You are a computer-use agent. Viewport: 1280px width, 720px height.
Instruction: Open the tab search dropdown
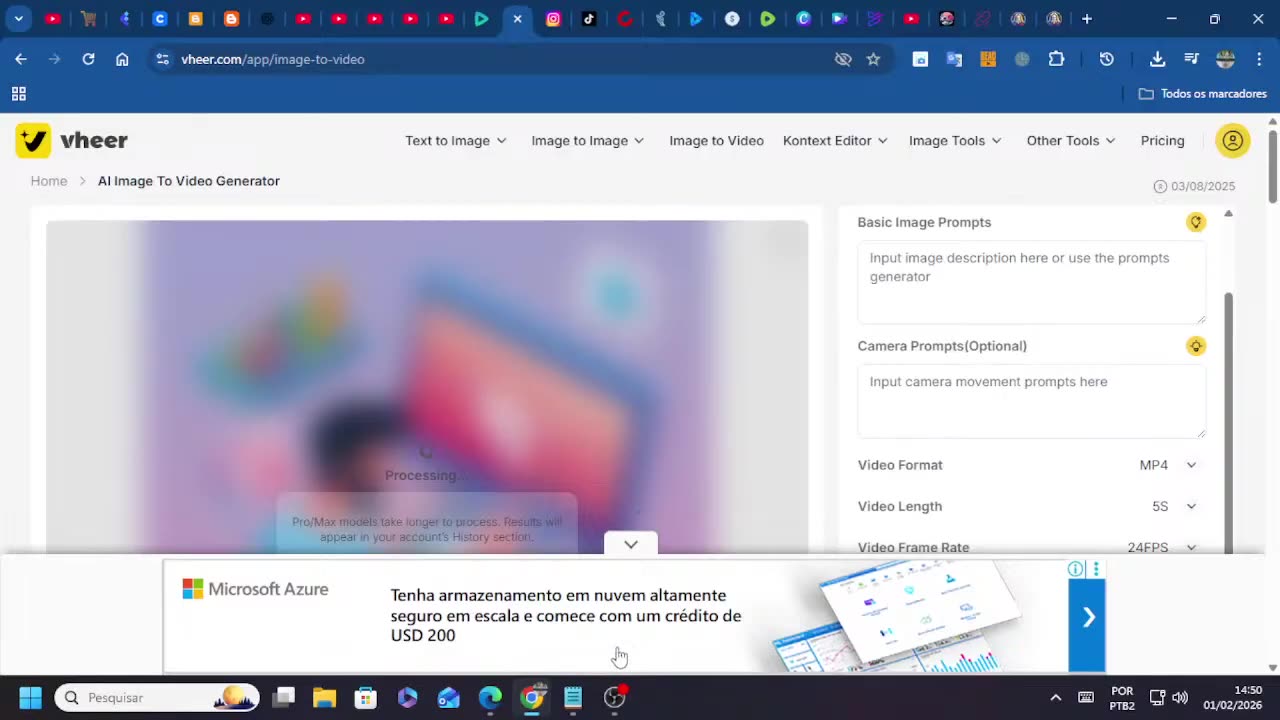click(18, 18)
